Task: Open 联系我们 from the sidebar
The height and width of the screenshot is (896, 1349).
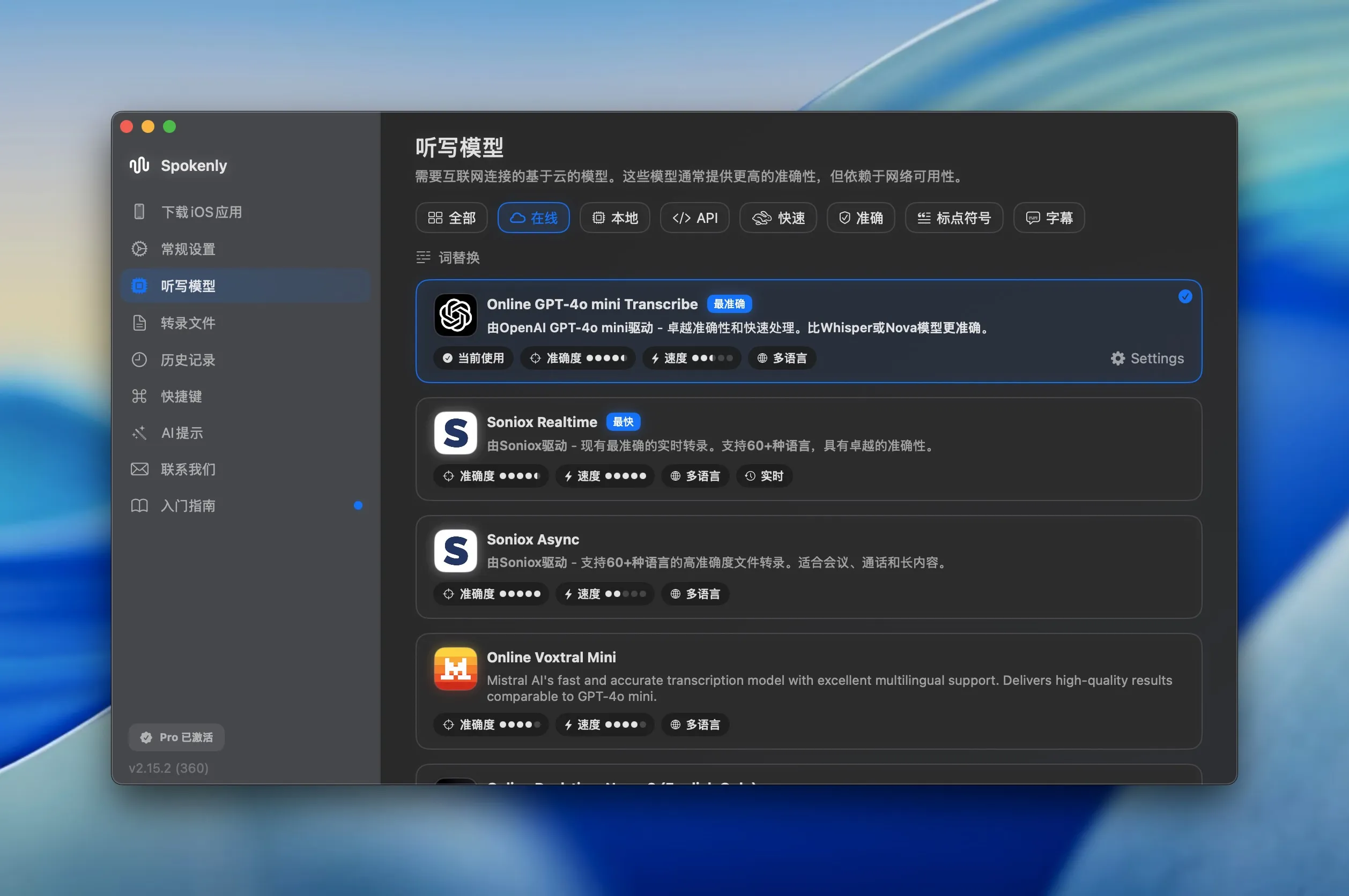Action: pos(189,469)
